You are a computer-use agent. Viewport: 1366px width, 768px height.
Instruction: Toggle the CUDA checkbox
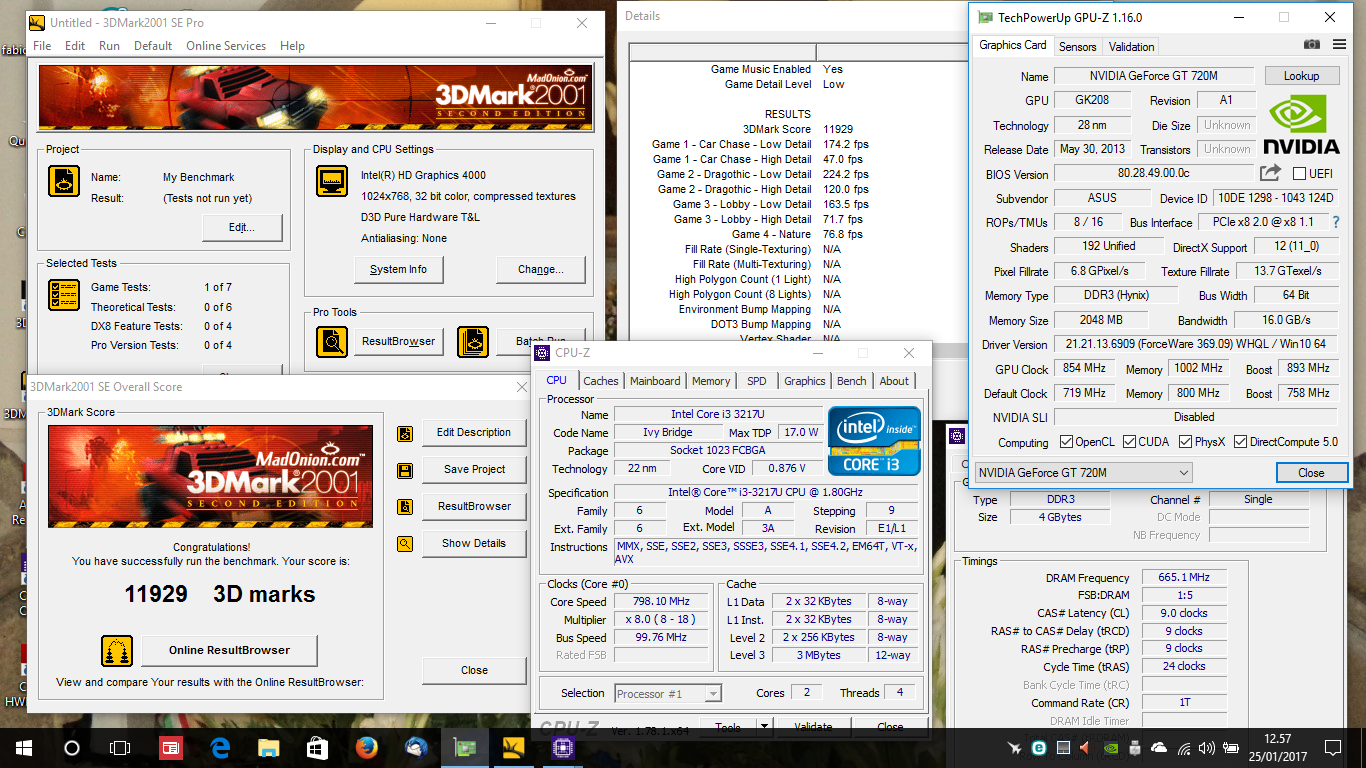(1130, 442)
